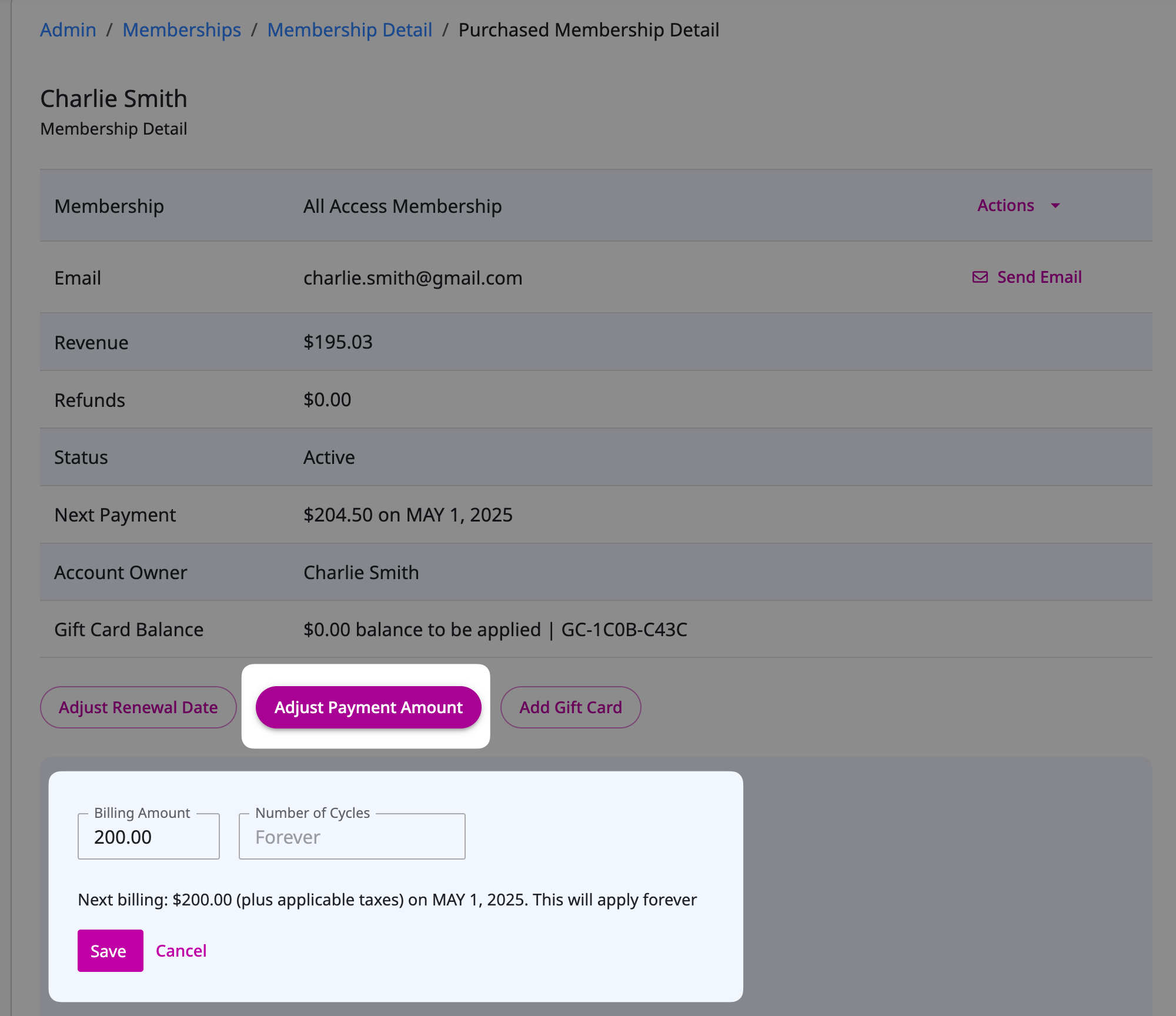Save the new billing amount
This screenshot has height=1016, width=1176.
pyautogui.click(x=110, y=950)
